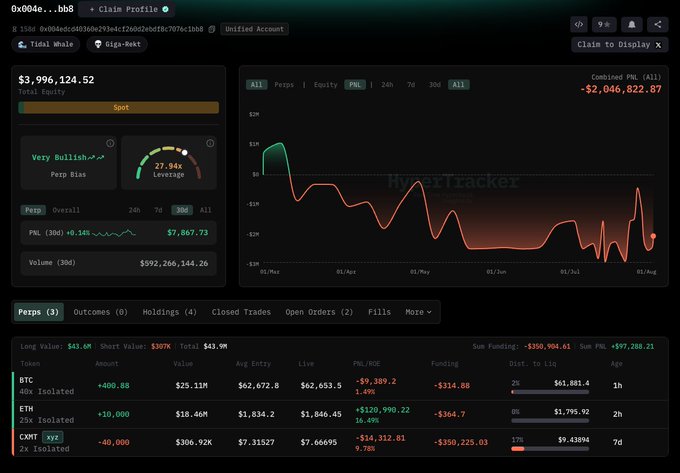Click the verified badge beside Claim Profile

165,9
